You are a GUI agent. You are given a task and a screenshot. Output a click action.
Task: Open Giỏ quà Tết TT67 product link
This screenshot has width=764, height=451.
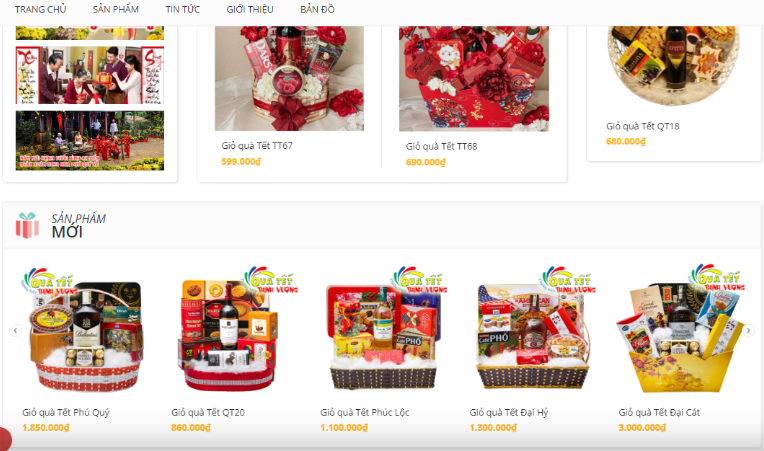click(x=257, y=146)
